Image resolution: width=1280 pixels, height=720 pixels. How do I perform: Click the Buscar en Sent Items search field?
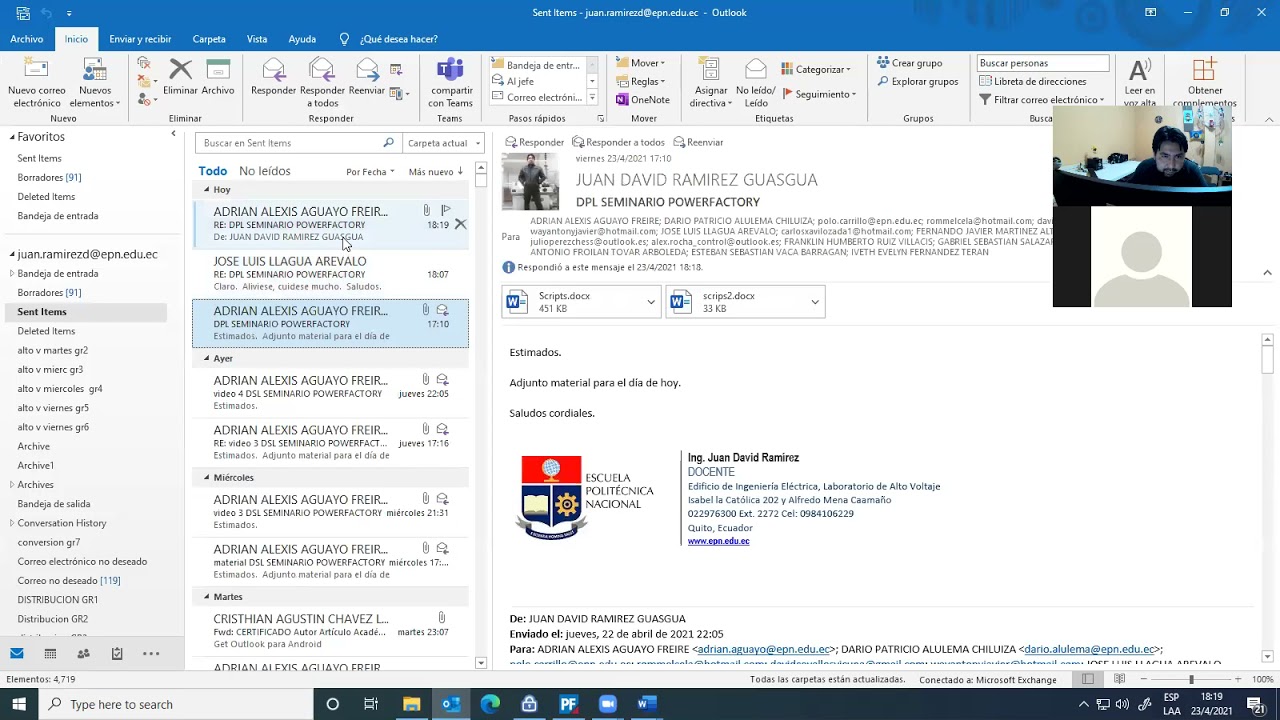pos(297,143)
